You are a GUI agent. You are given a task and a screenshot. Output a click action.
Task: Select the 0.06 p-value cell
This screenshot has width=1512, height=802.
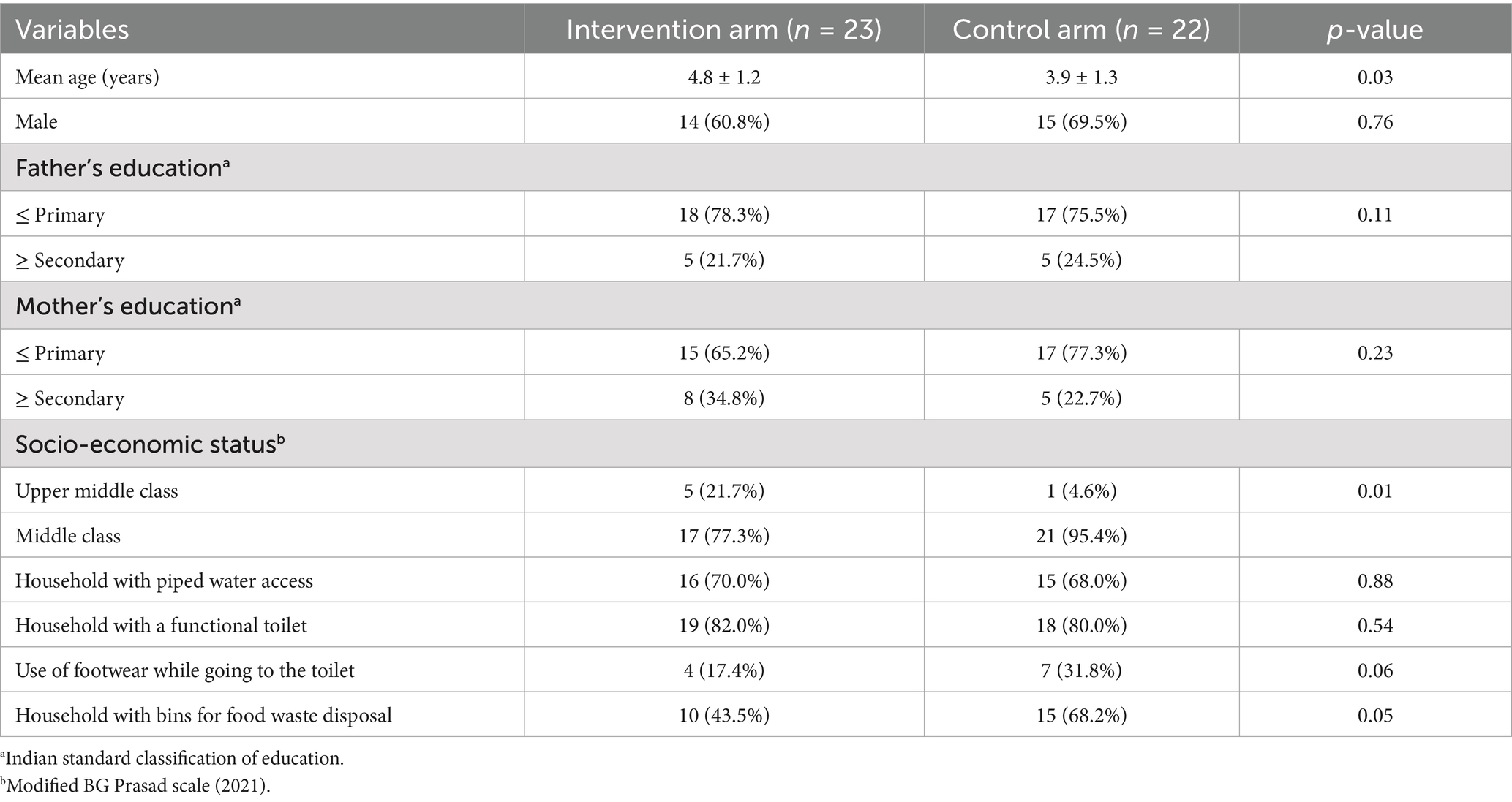click(1374, 670)
